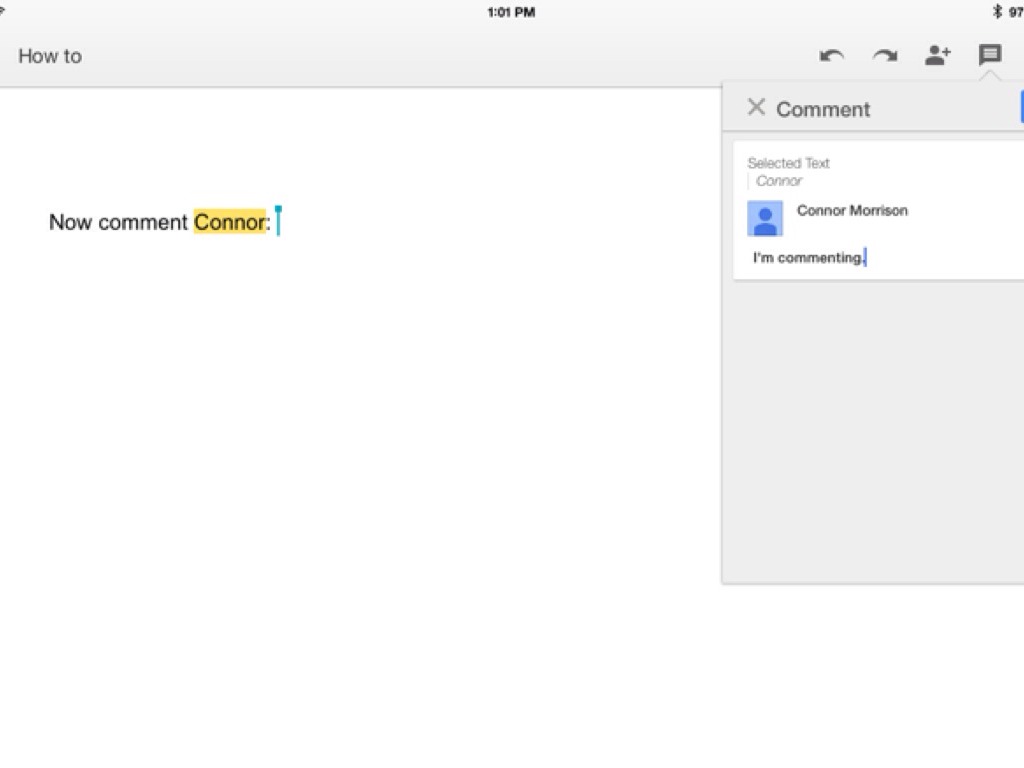Tap Connor Morrison's avatar picture

pos(765,218)
